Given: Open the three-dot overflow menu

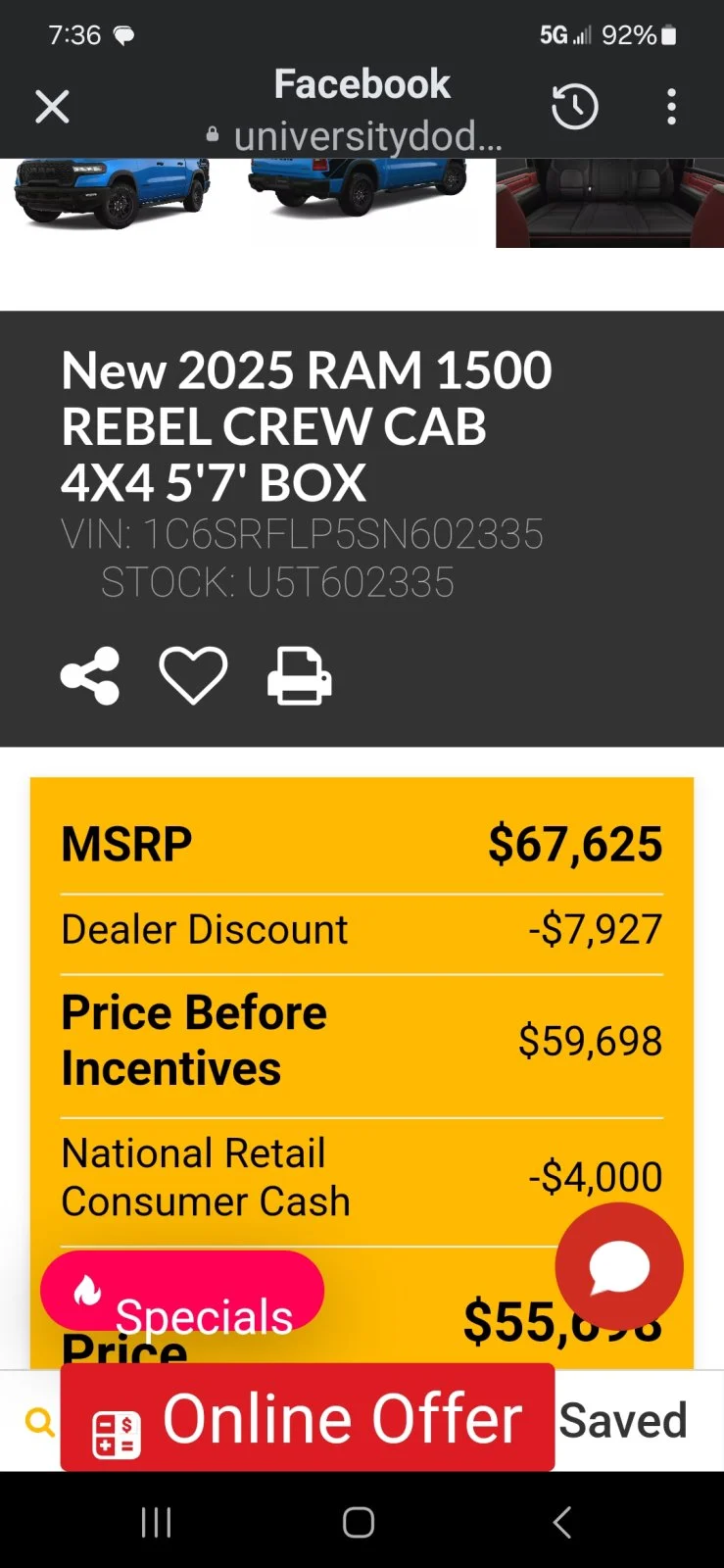Looking at the screenshot, I should 671,106.
